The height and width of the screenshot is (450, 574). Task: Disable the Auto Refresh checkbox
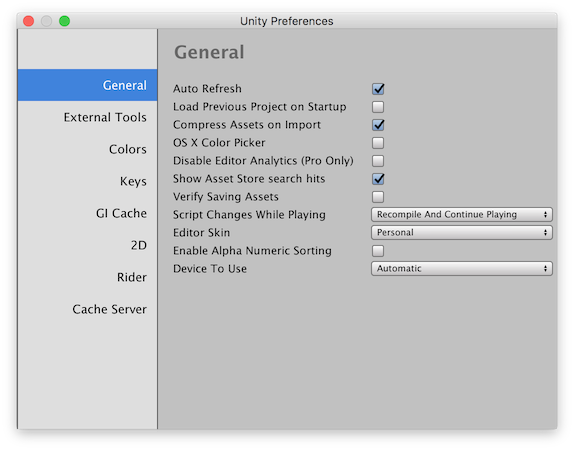click(x=378, y=89)
